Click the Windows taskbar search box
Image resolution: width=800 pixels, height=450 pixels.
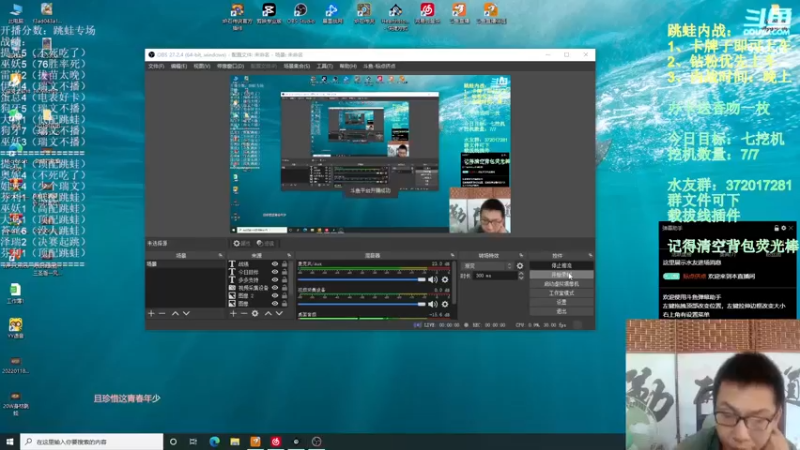92,442
